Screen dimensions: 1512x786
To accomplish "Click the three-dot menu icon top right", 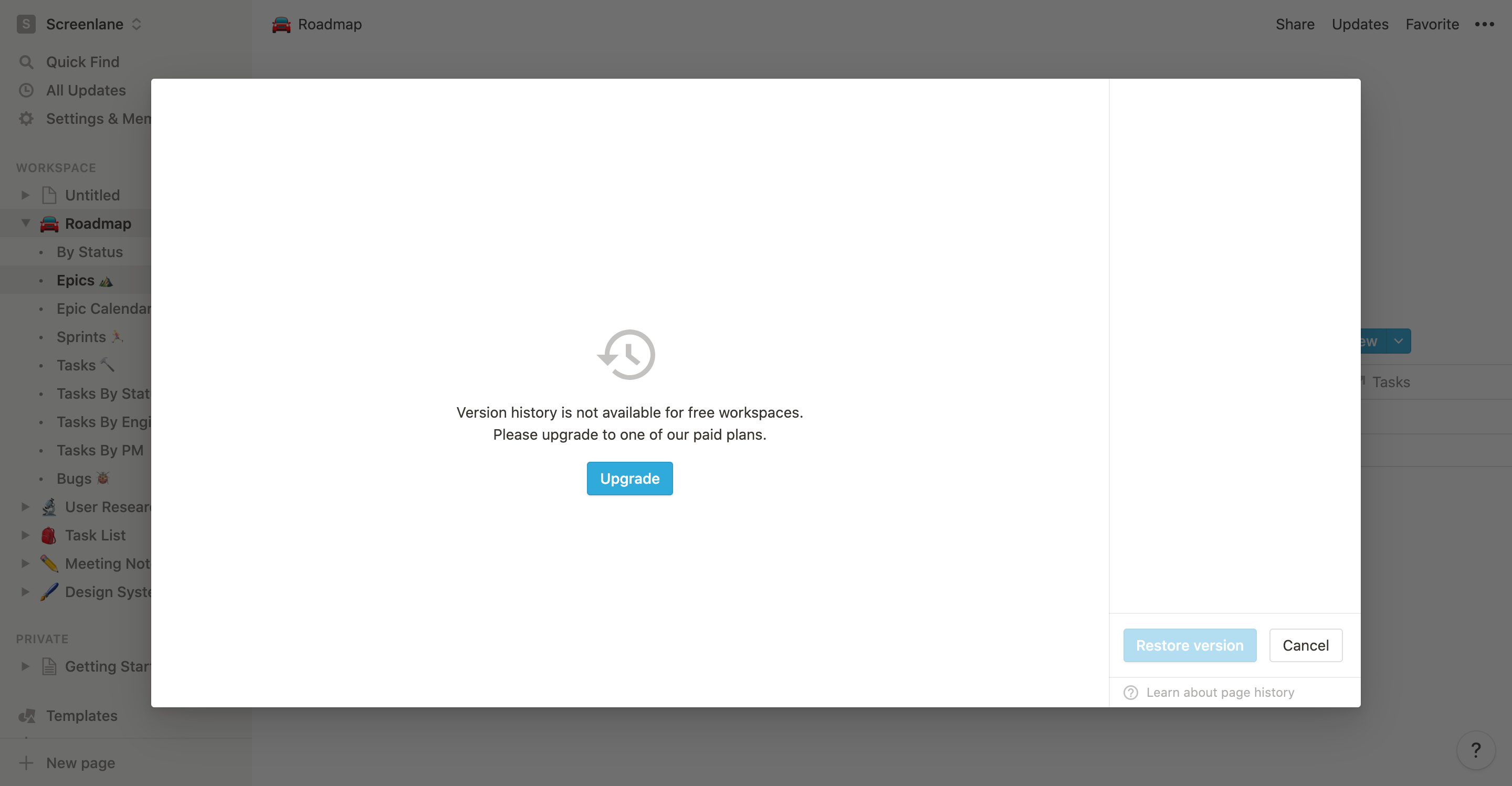I will (1485, 24).
